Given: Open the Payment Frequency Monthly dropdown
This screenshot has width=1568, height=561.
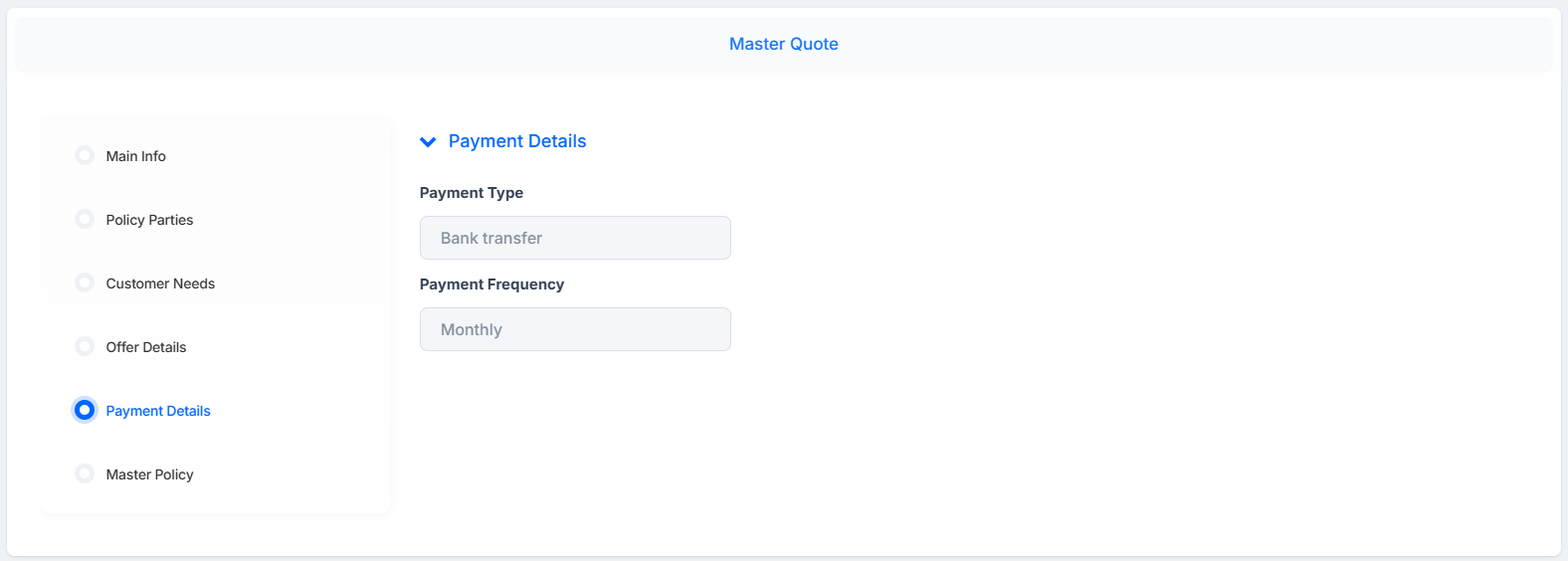Looking at the screenshot, I should (575, 329).
